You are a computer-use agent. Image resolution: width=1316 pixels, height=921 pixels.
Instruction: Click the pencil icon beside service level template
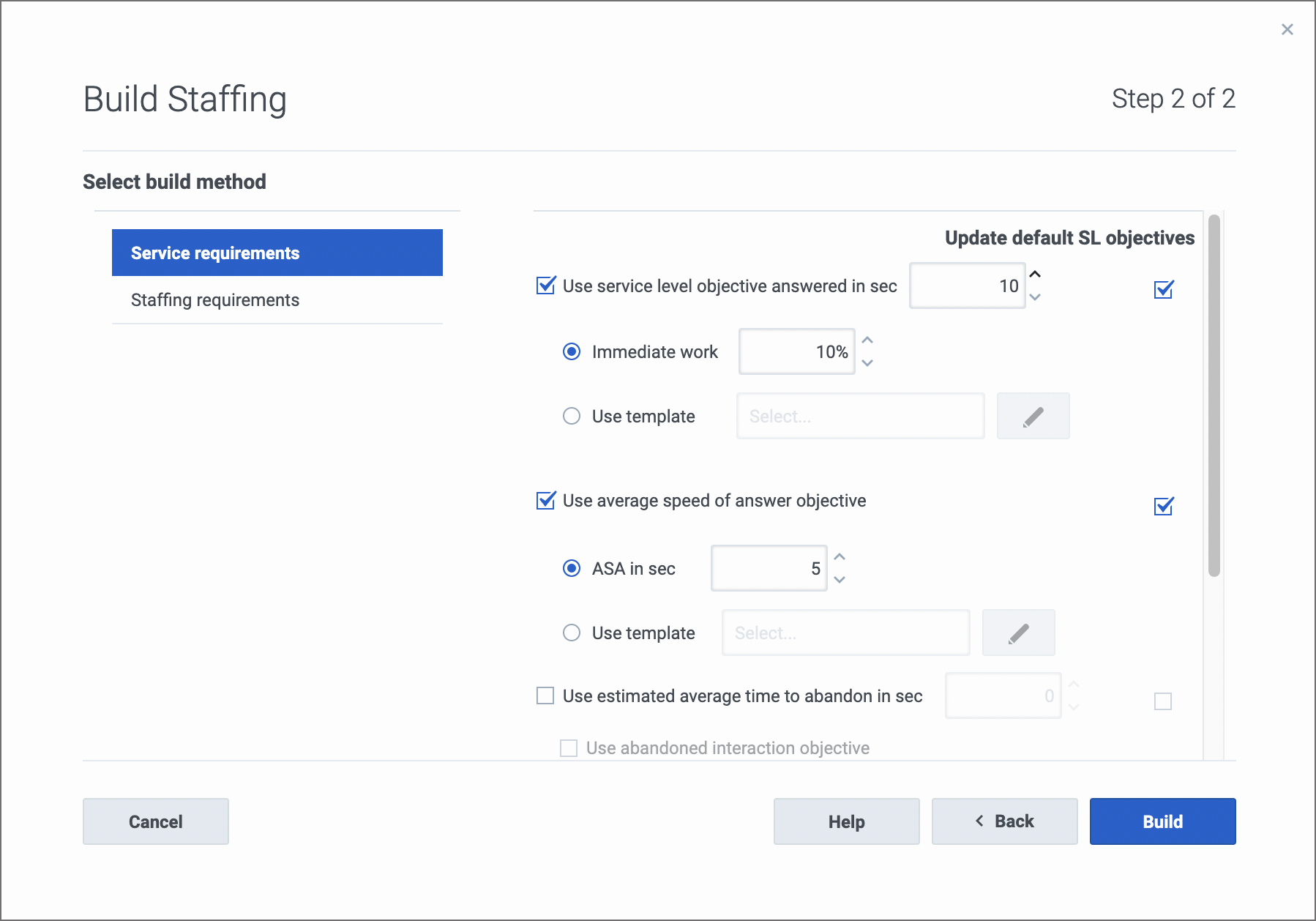(x=1033, y=417)
